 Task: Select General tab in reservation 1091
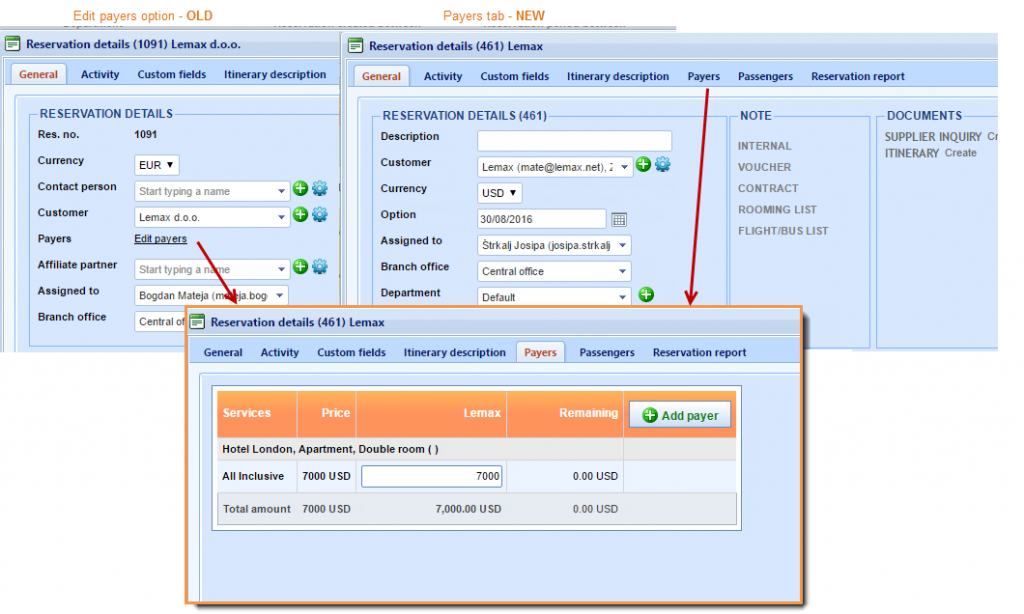click(x=38, y=74)
